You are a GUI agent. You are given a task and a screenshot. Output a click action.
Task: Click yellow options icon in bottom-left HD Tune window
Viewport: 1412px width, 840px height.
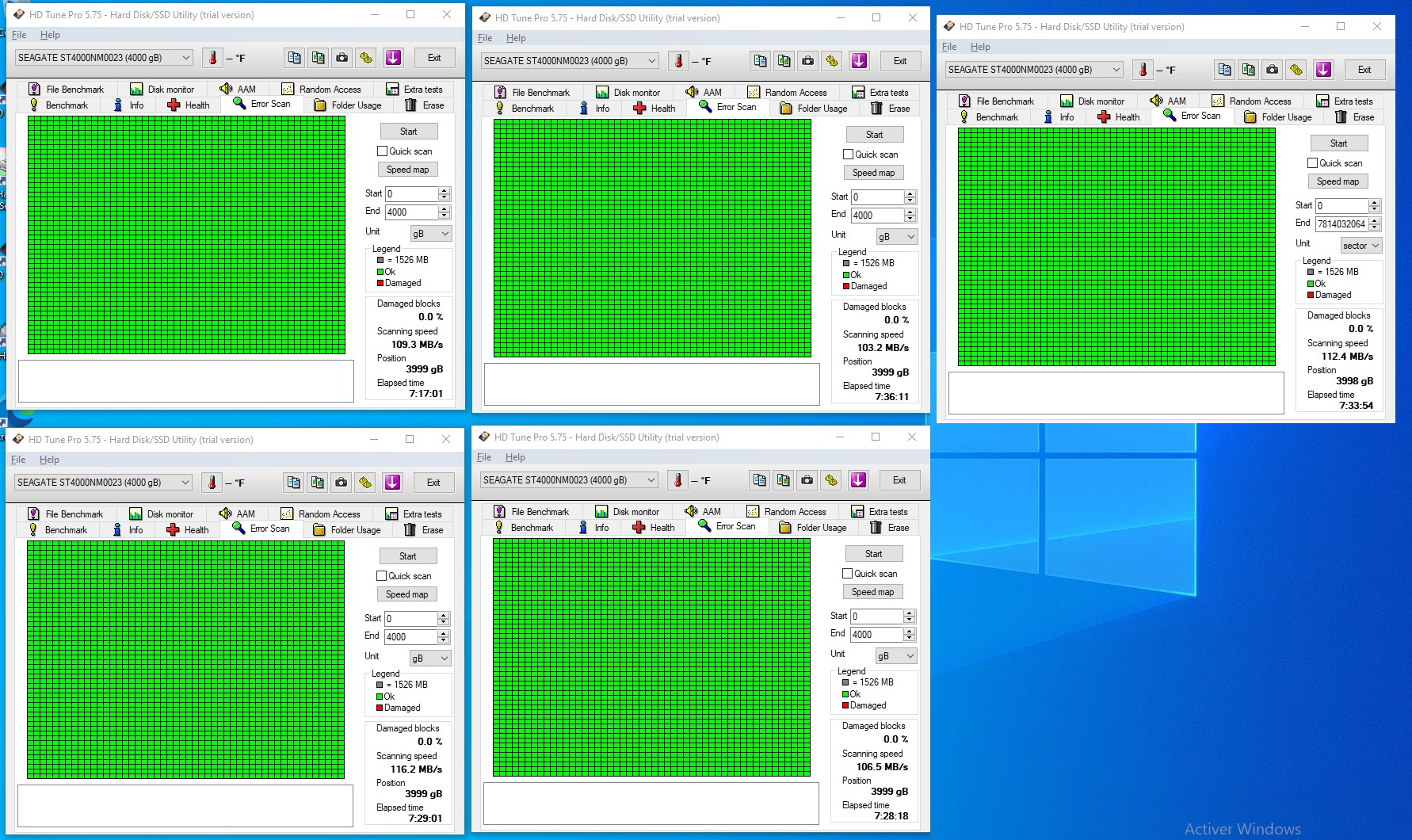364,483
